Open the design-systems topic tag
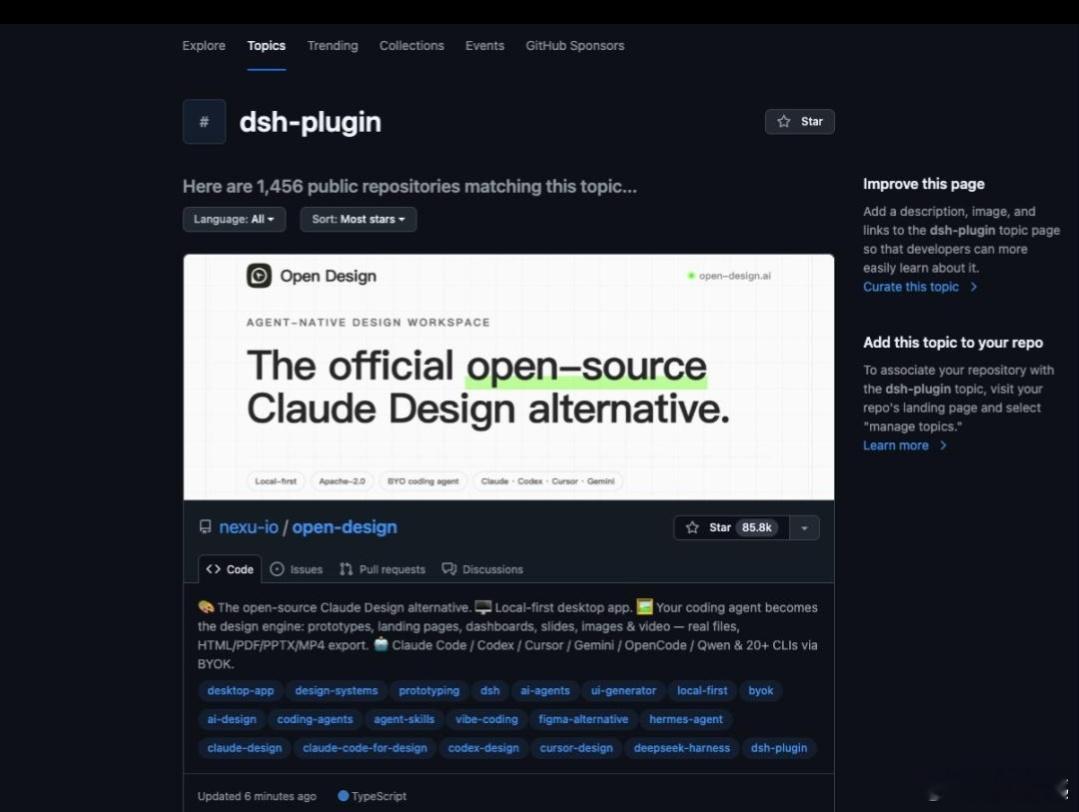This screenshot has height=812, width=1079. click(336, 690)
